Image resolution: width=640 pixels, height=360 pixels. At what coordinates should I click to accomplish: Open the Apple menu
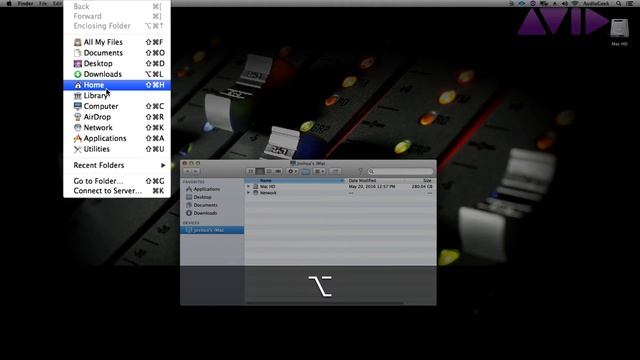point(8,3)
